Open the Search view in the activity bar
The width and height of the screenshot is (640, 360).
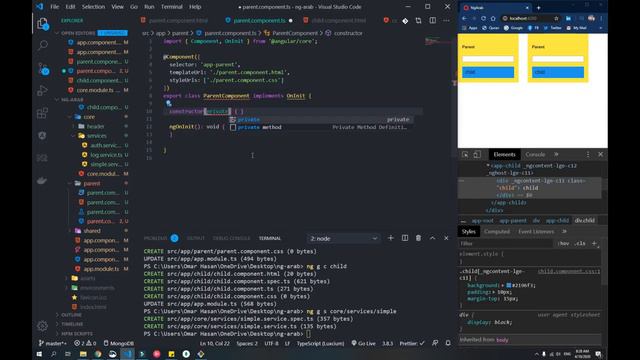[42, 45]
